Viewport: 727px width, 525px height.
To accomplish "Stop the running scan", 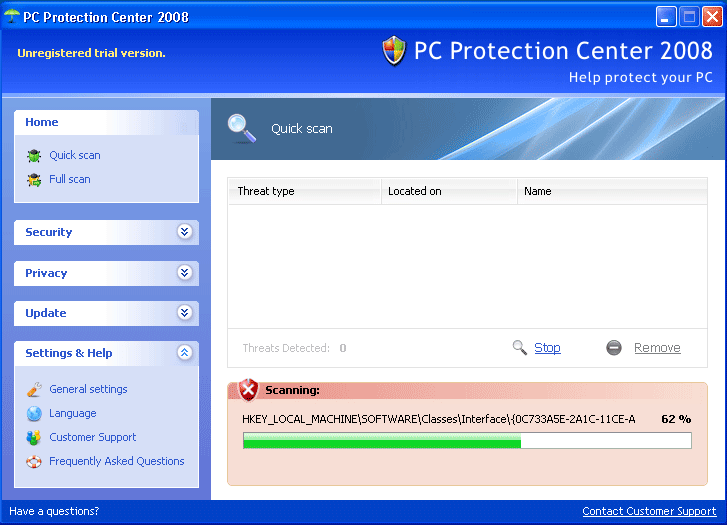I will 547,348.
